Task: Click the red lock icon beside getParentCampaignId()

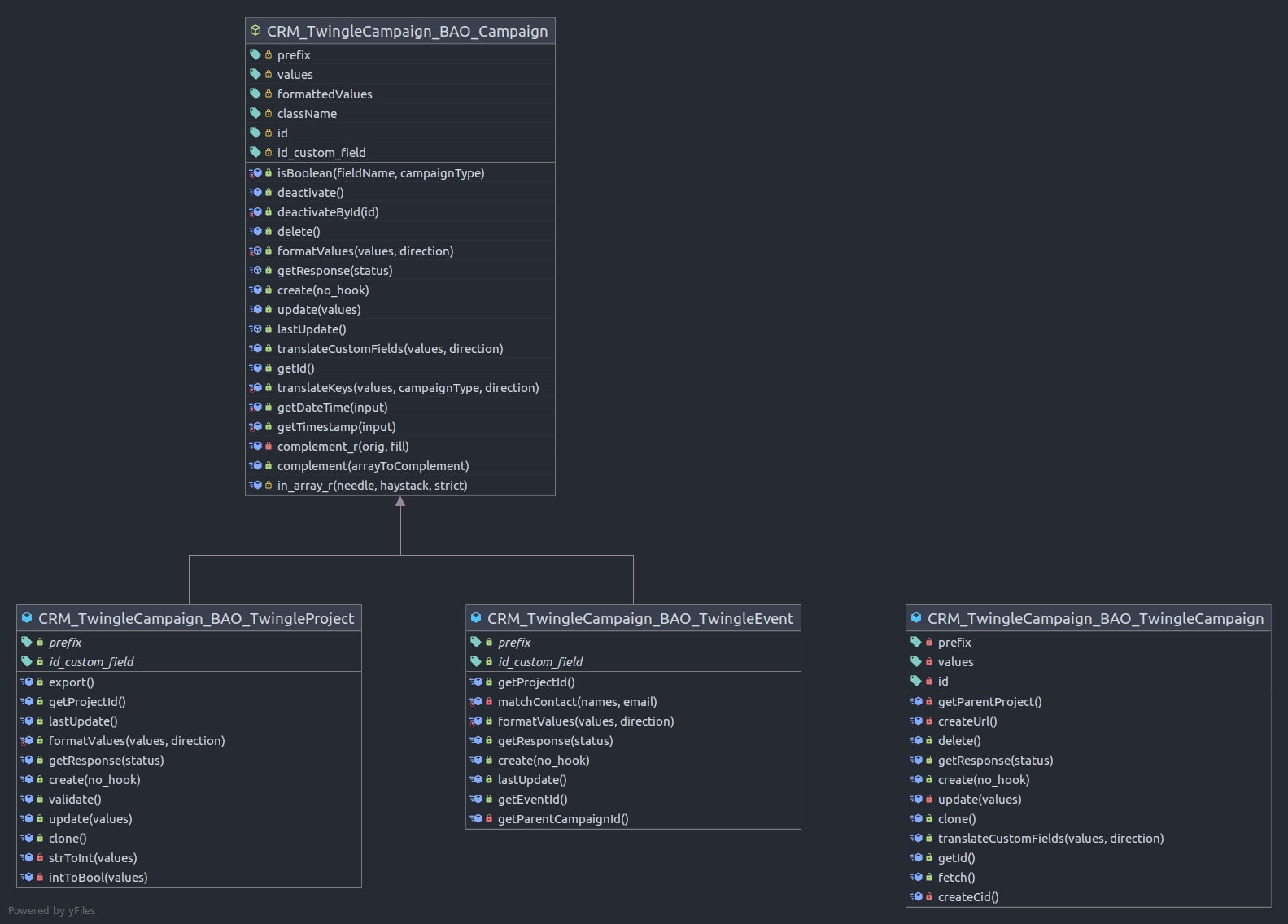Action: pos(489,818)
